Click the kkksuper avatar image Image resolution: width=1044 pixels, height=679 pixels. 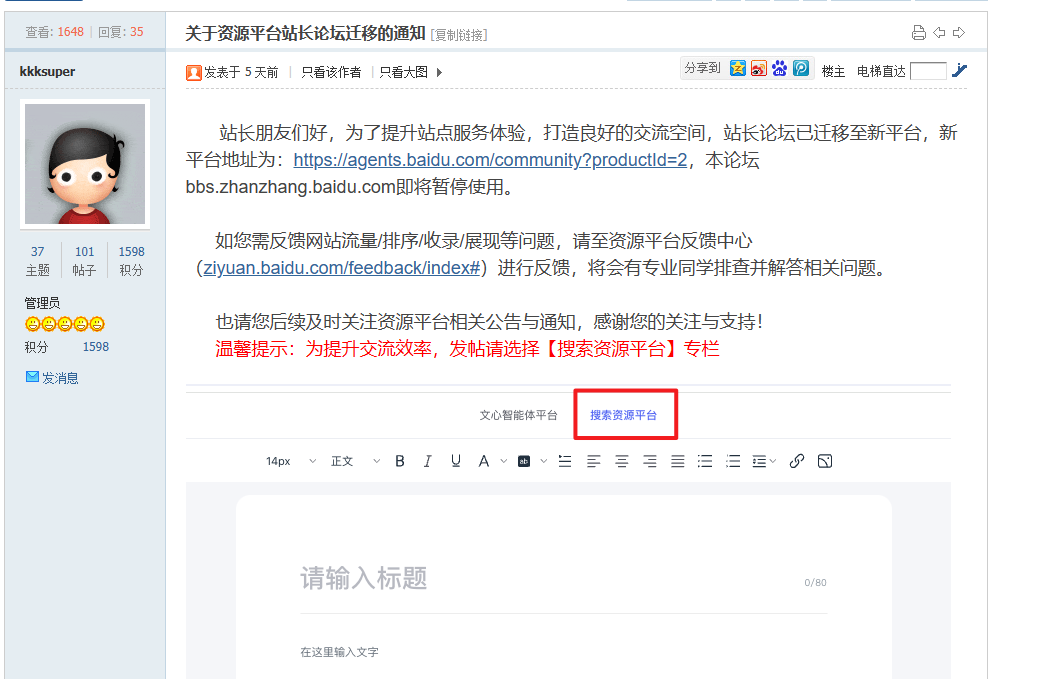tap(85, 164)
